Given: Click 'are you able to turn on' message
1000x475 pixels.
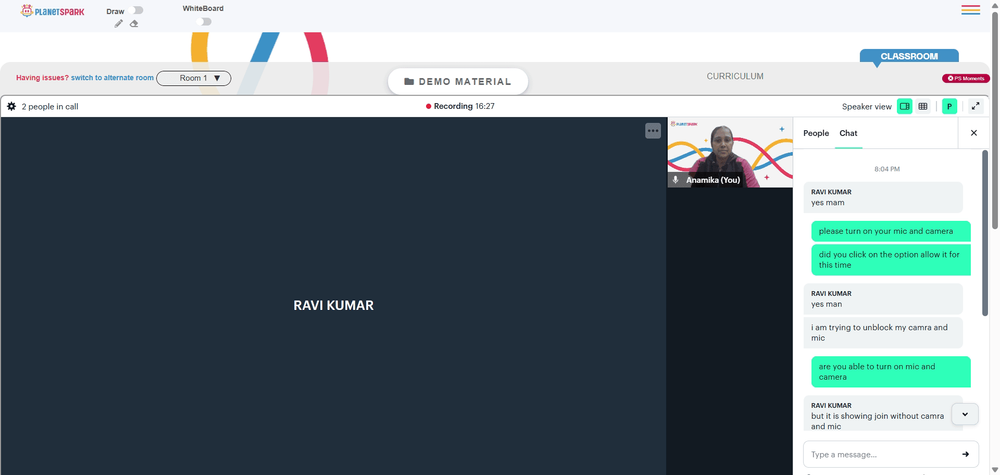Looking at the screenshot, I should click(891, 372).
